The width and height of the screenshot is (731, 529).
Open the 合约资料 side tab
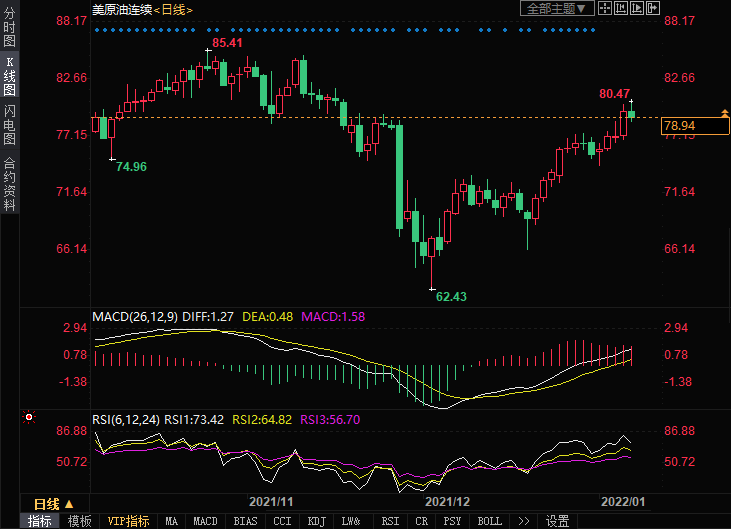pos(10,183)
